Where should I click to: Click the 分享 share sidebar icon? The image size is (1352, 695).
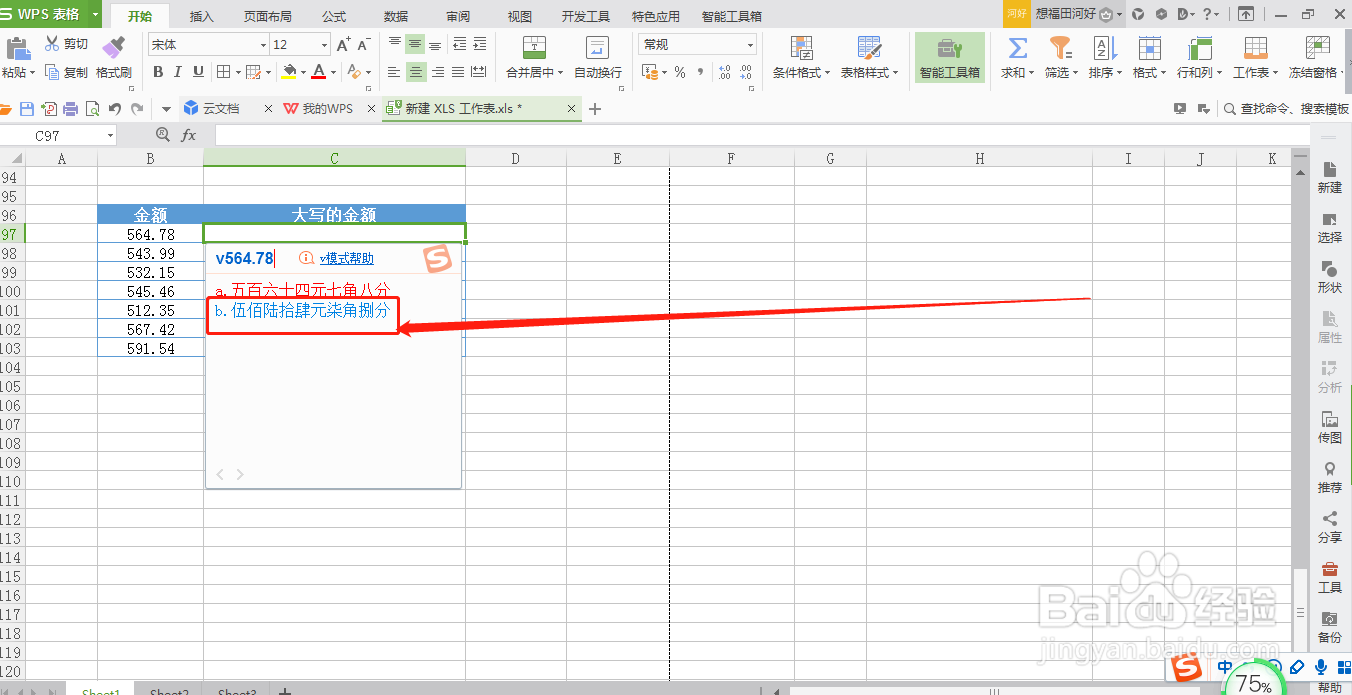(x=1330, y=519)
